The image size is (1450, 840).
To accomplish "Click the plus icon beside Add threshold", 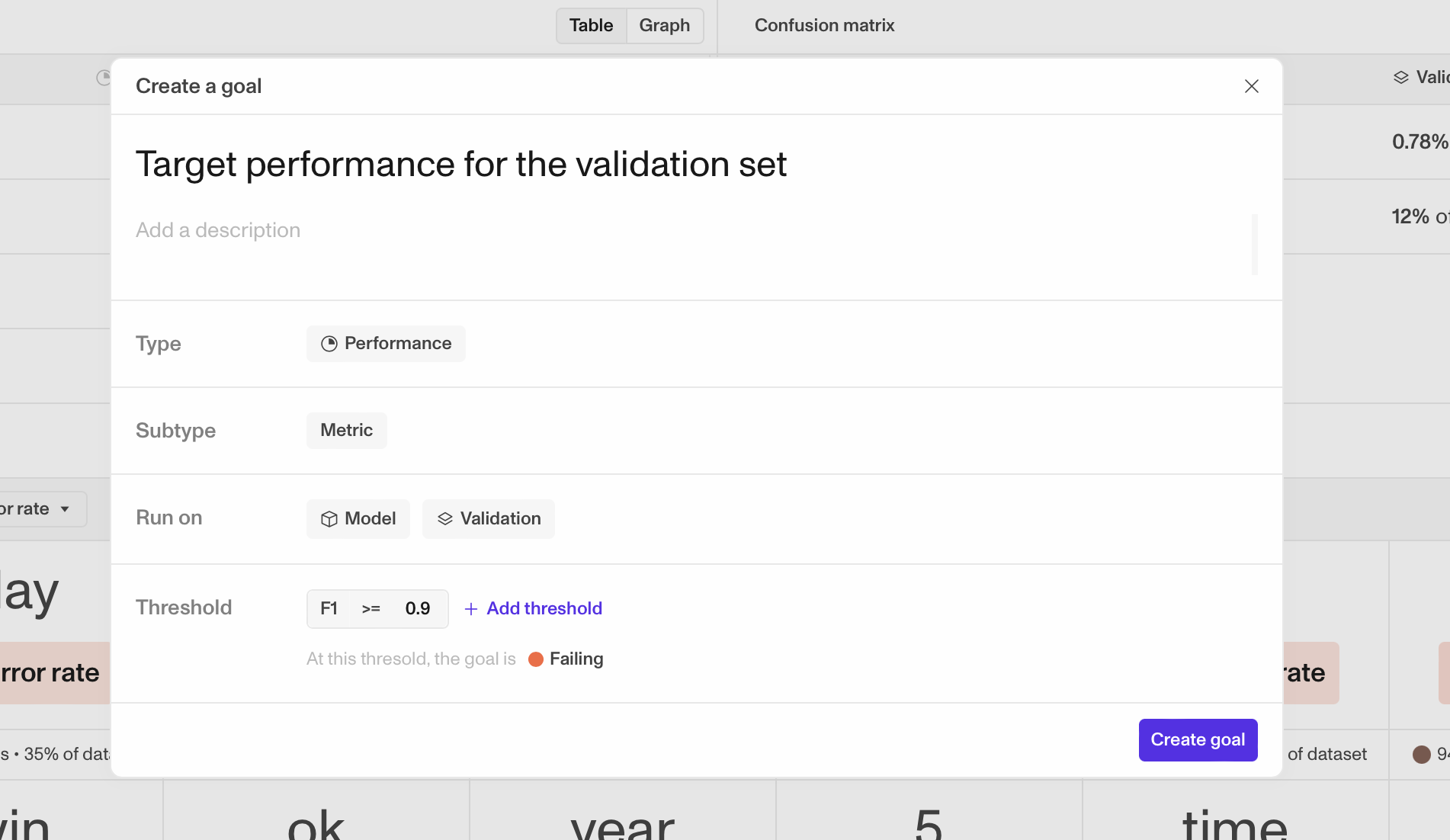I will coord(471,609).
